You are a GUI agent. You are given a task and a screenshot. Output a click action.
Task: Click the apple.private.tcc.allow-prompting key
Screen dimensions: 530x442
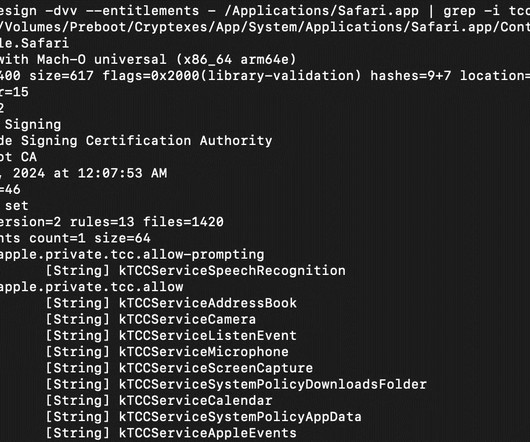point(132,254)
